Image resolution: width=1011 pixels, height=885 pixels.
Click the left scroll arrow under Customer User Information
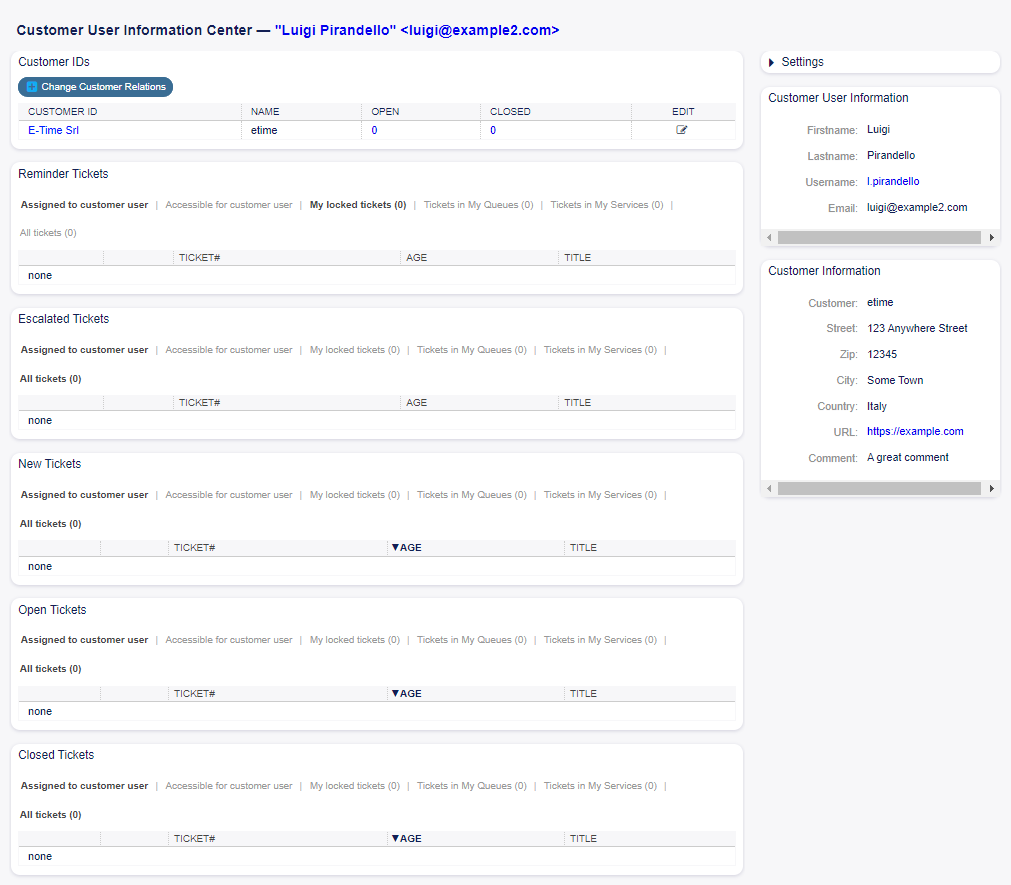point(769,237)
